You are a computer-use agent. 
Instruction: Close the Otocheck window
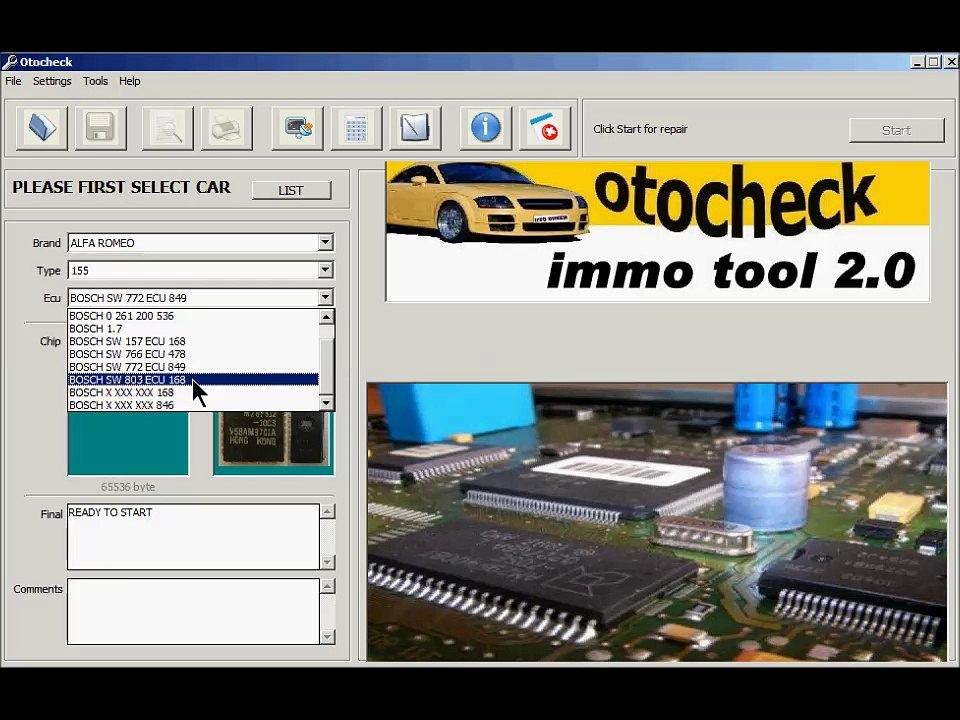[951, 62]
